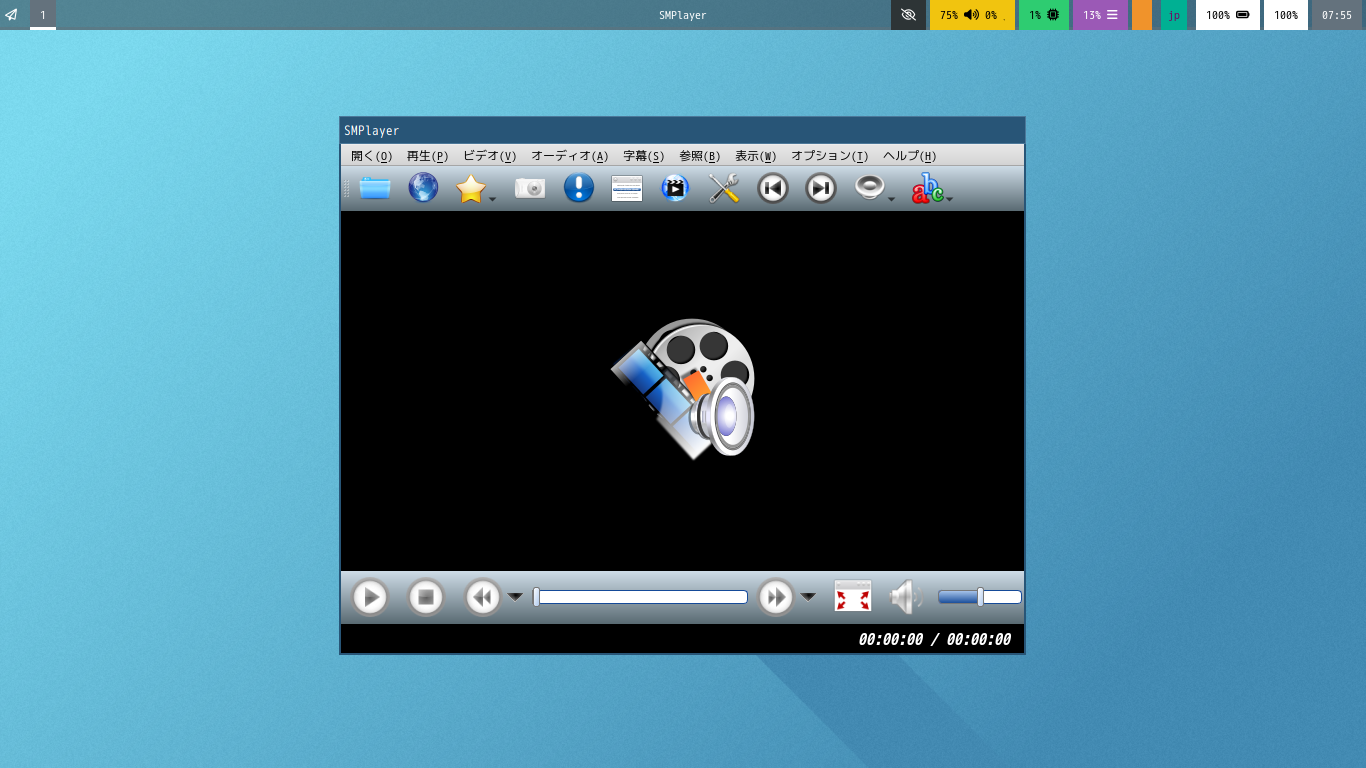This screenshot has width=1366, height=768.
Task: Expand the audio track dropdown arrow
Action: (x=891, y=199)
